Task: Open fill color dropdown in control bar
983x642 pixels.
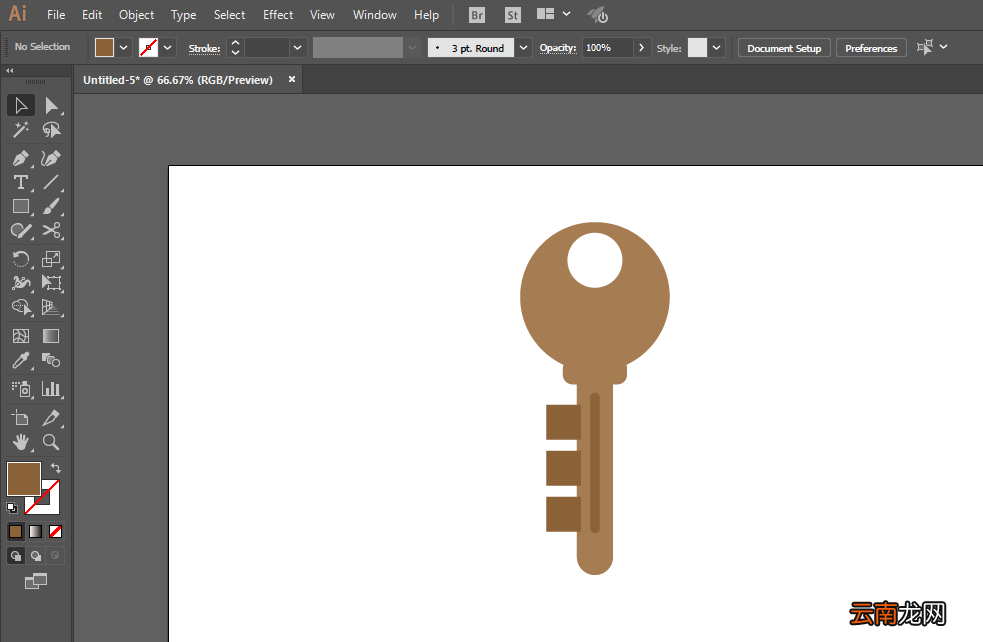Action: 124,48
